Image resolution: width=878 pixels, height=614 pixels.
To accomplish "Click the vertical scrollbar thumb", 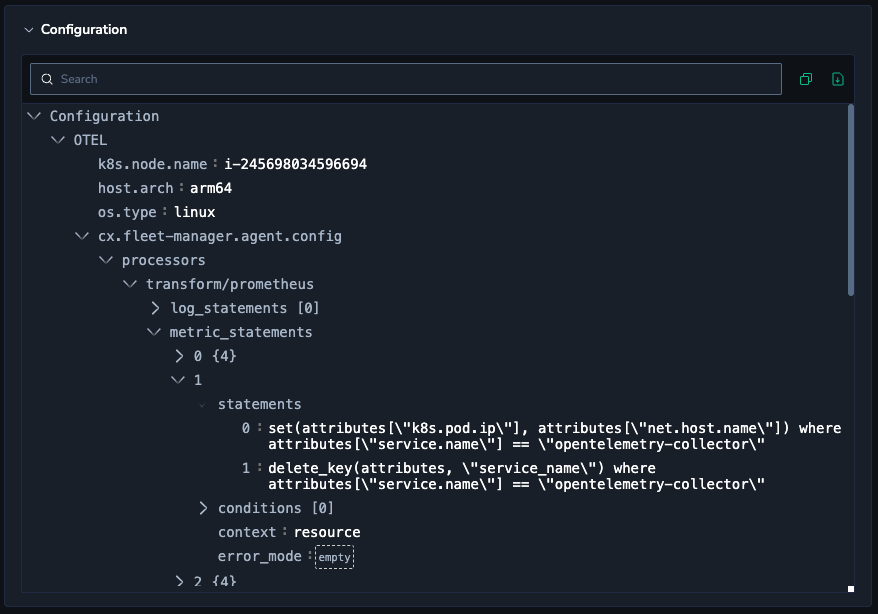I will coord(851,200).
